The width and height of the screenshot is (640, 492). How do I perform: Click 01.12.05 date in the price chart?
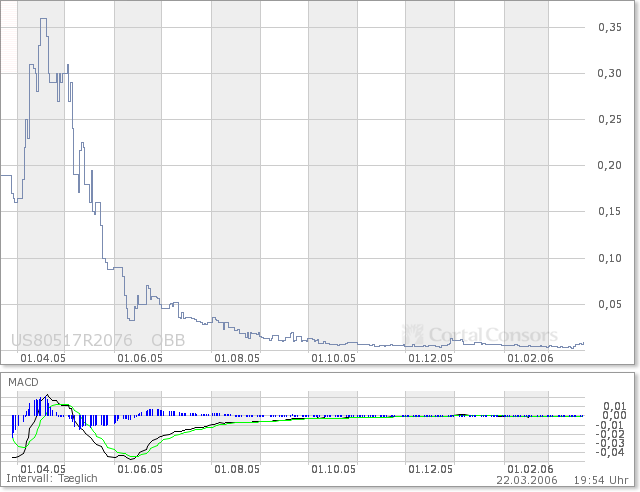click(432, 355)
